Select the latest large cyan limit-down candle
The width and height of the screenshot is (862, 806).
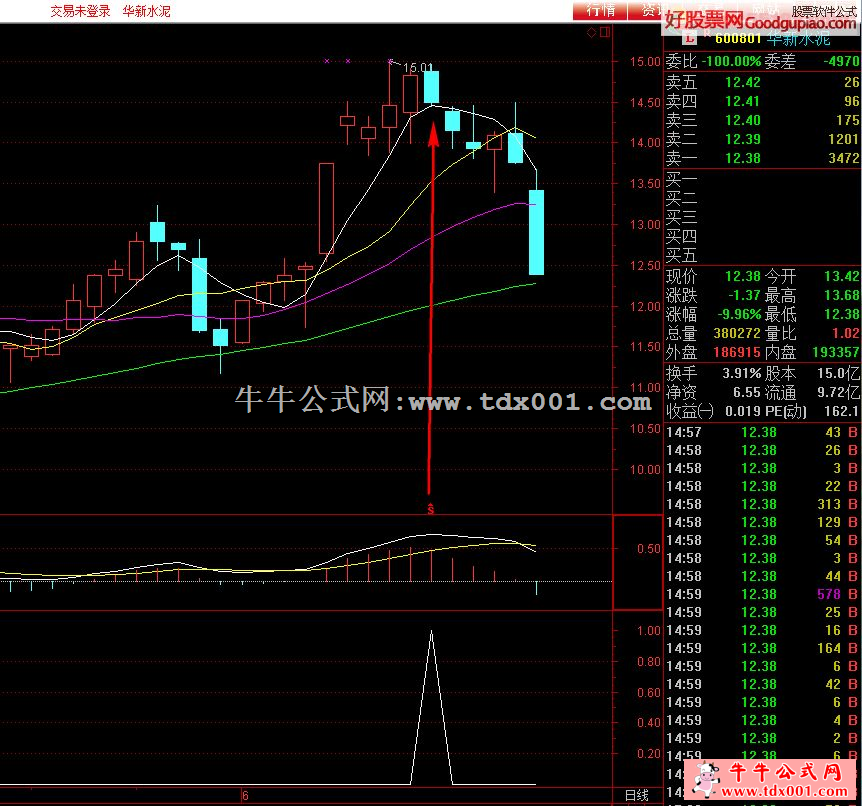[537, 232]
